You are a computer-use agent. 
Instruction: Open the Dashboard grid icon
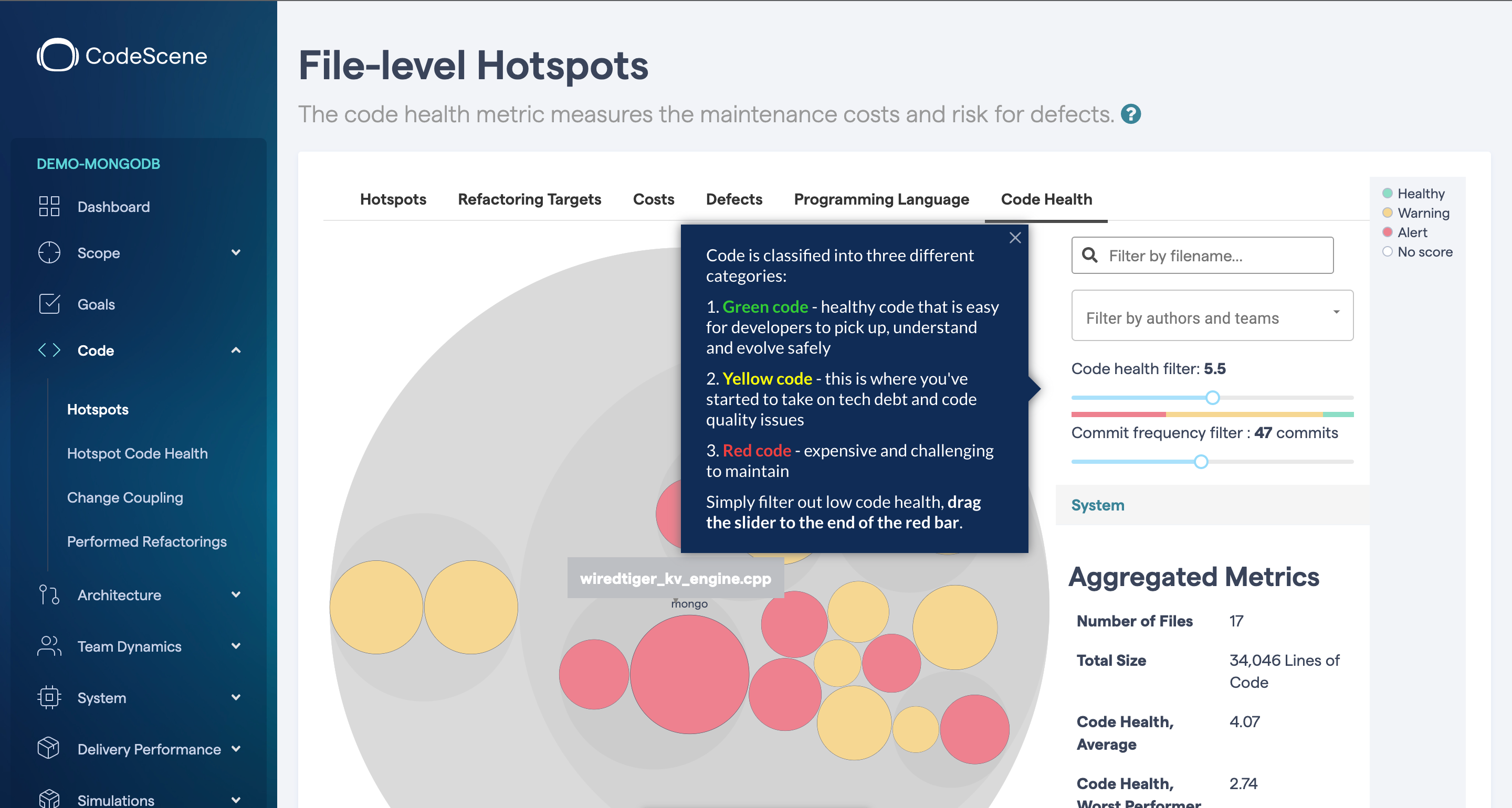click(49, 207)
